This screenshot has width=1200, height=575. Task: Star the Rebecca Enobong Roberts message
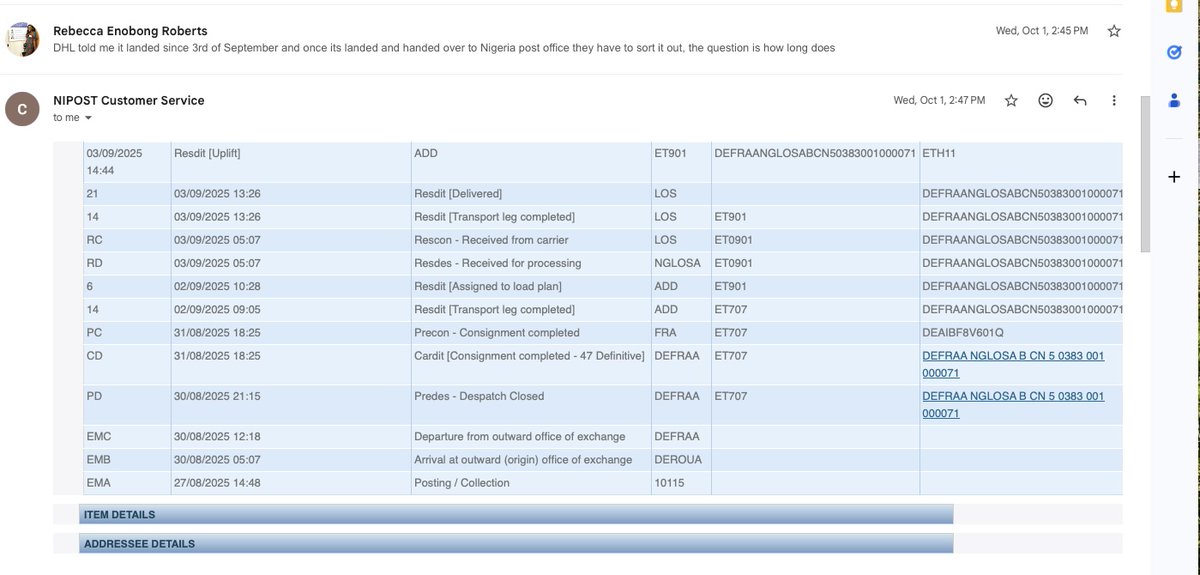click(1114, 31)
